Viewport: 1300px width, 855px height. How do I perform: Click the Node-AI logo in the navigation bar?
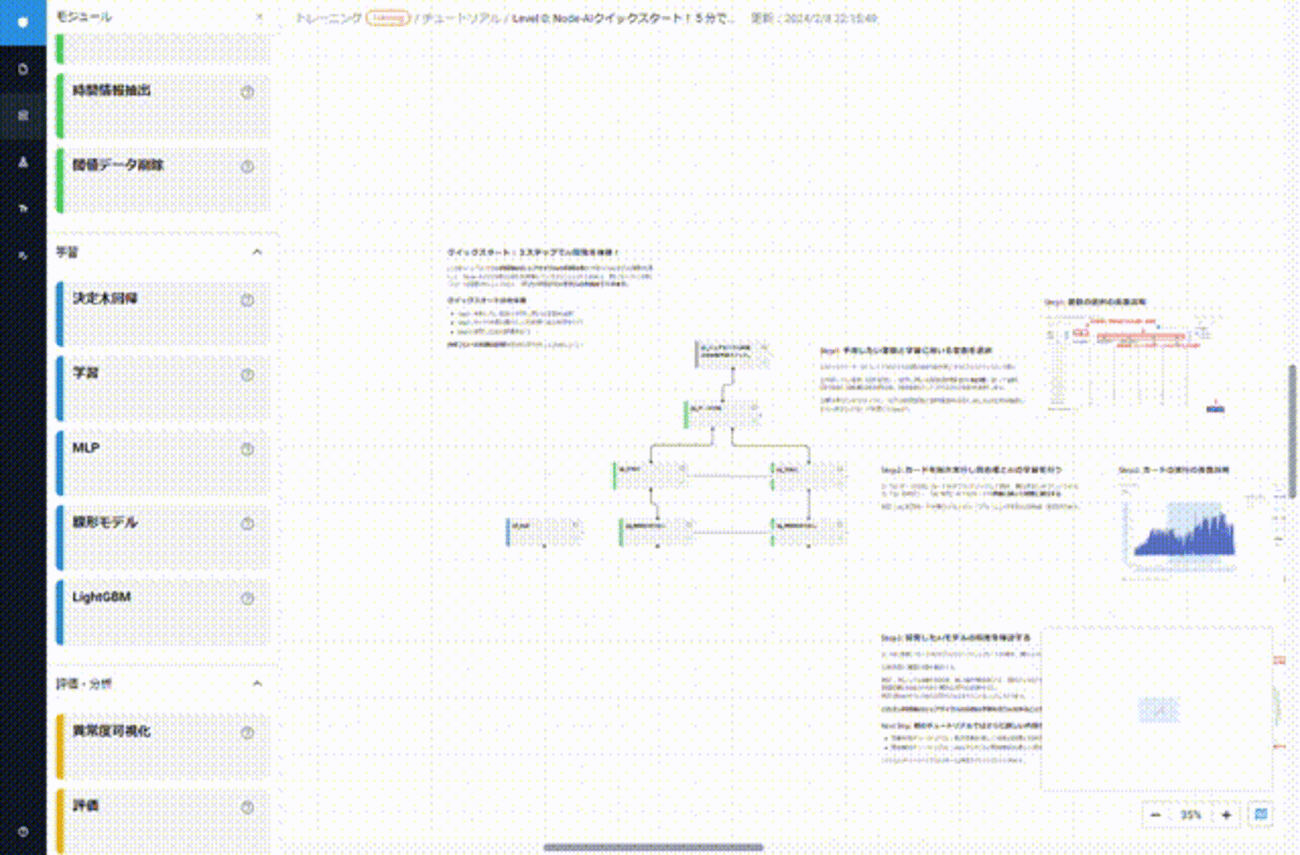pos(23,22)
